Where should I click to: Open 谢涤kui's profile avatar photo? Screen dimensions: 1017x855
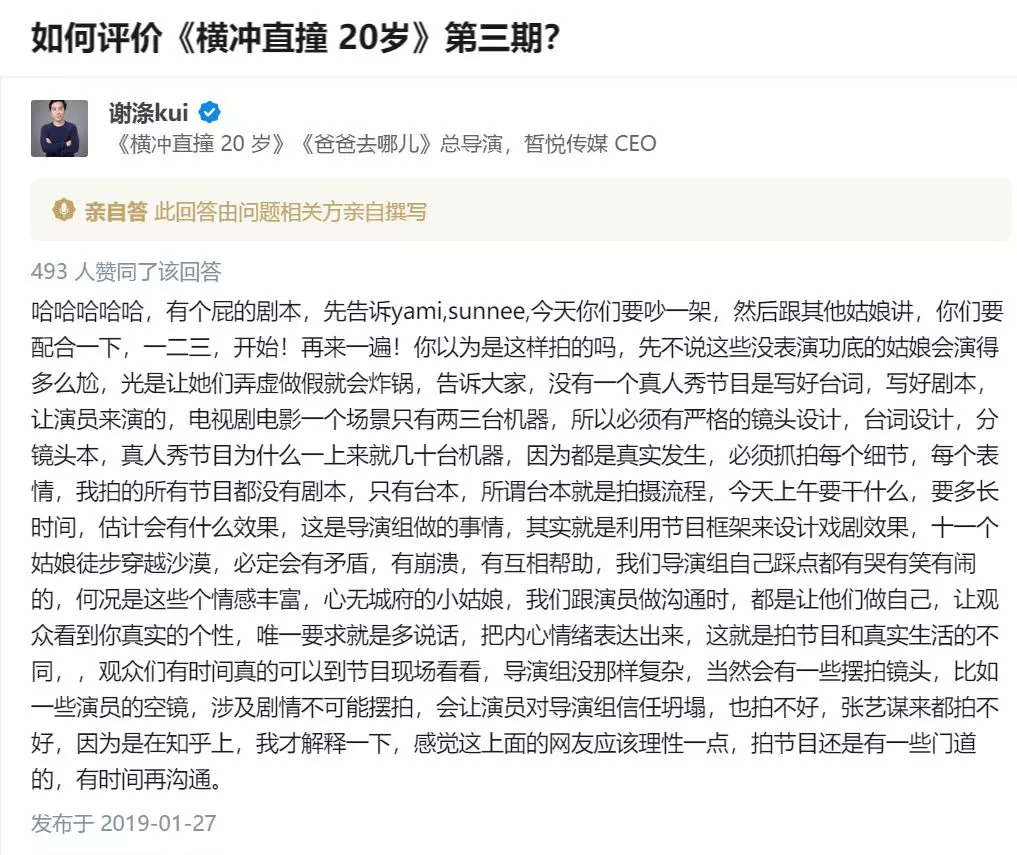(x=60, y=128)
